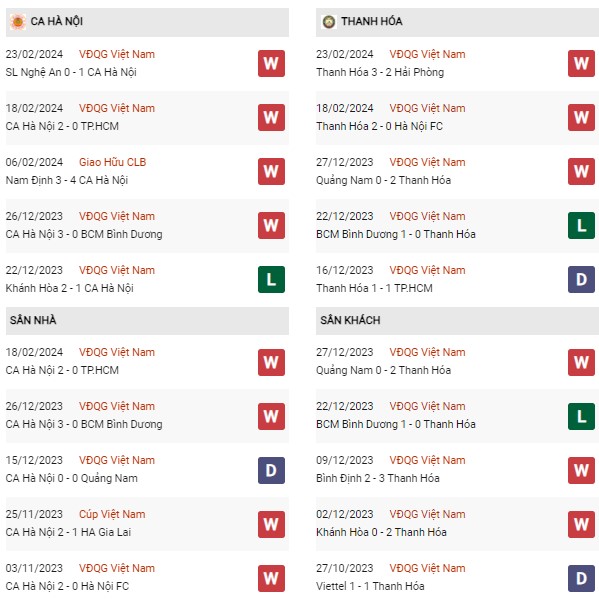Open VĐQG Việt Nam link for 27/10/2023 match
The height and width of the screenshot is (601, 599).
427,568
